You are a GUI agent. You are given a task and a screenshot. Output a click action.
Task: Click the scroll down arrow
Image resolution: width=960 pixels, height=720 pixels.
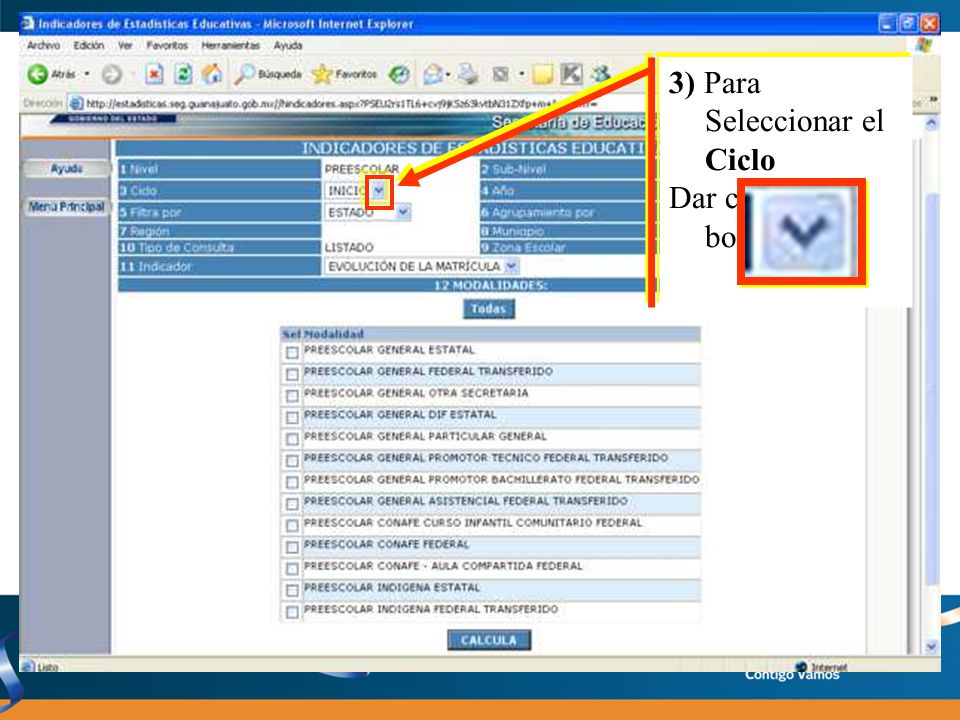tap(931, 647)
